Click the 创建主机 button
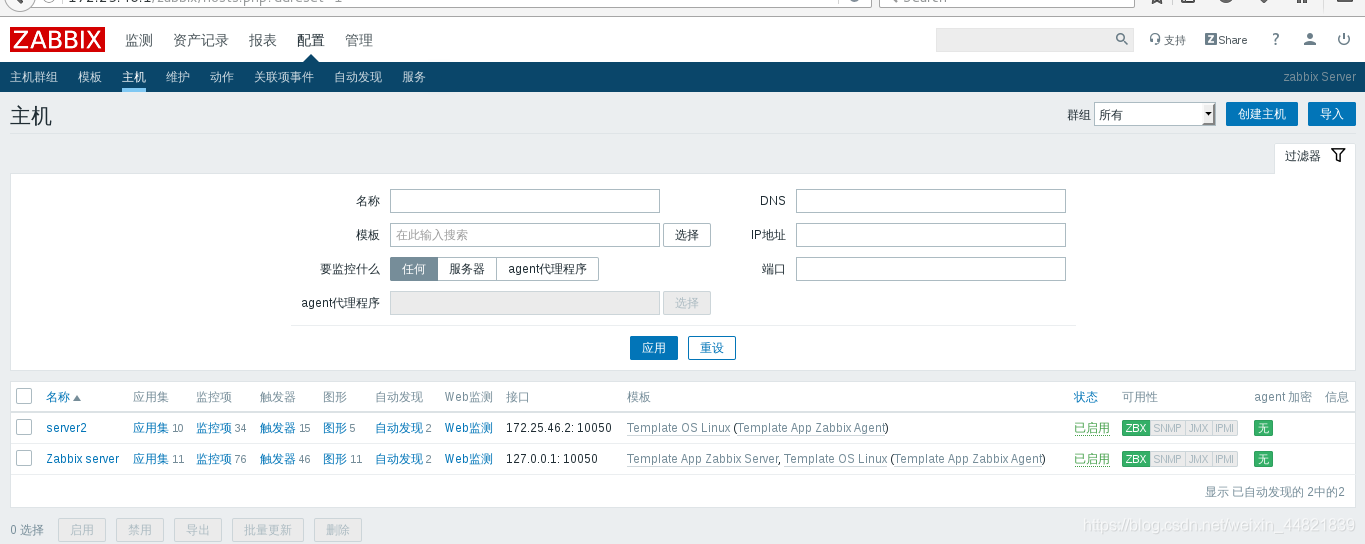The width and height of the screenshot is (1365, 544). point(1262,114)
